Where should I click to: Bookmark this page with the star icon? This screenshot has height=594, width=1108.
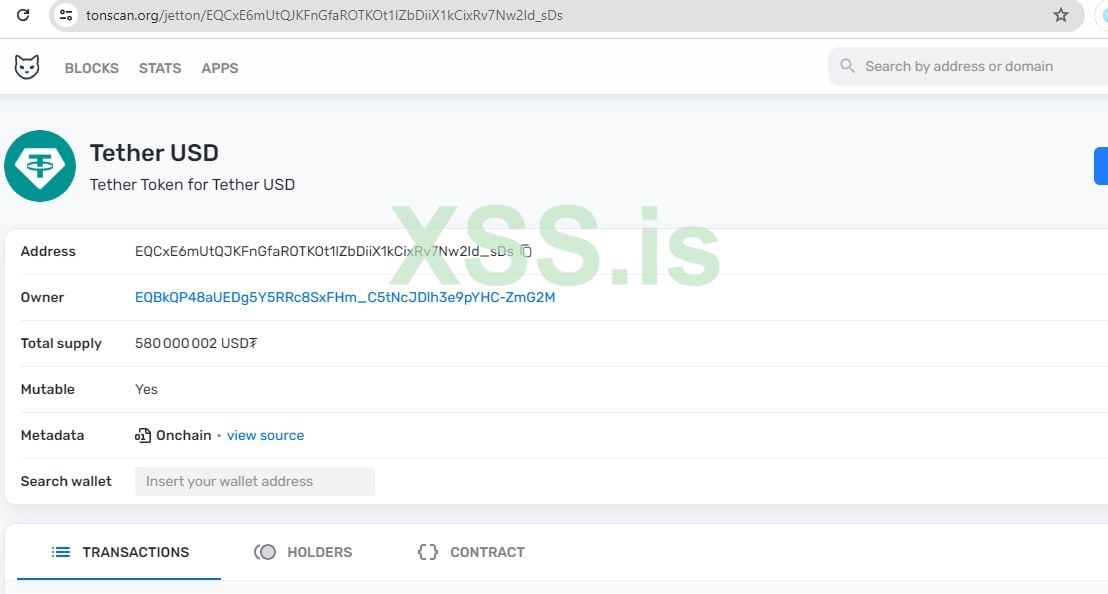(1061, 15)
